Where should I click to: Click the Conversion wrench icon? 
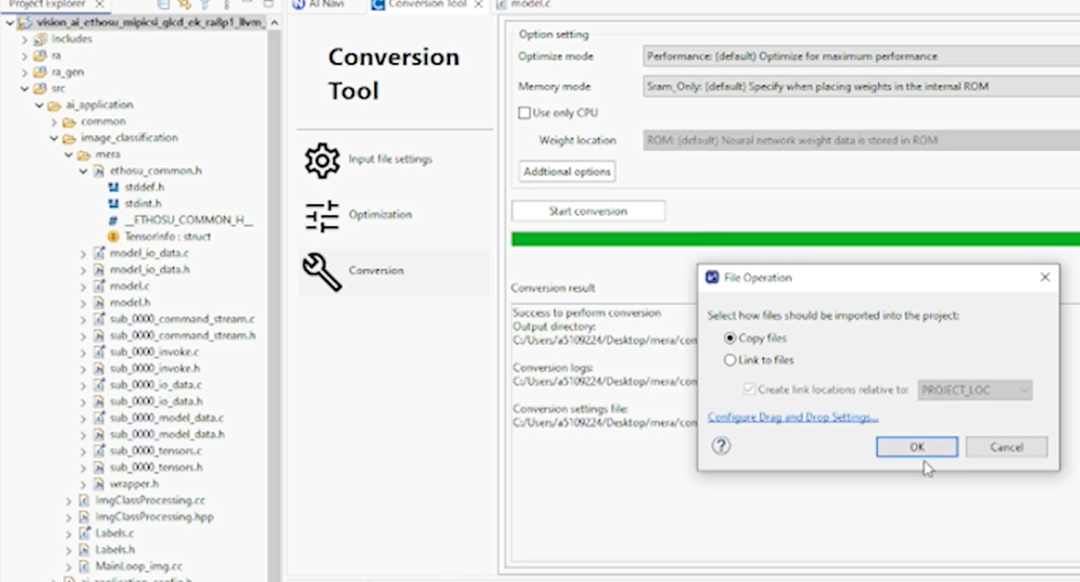coord(322,271)
